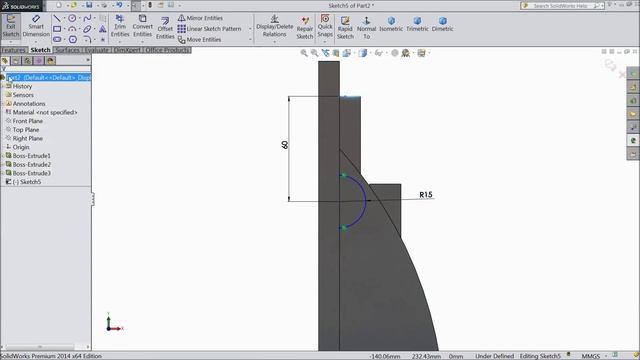This screenshot has height=360, width=640.
Task: Open the DimXpertManager panel tab
Action: (39, 60)
